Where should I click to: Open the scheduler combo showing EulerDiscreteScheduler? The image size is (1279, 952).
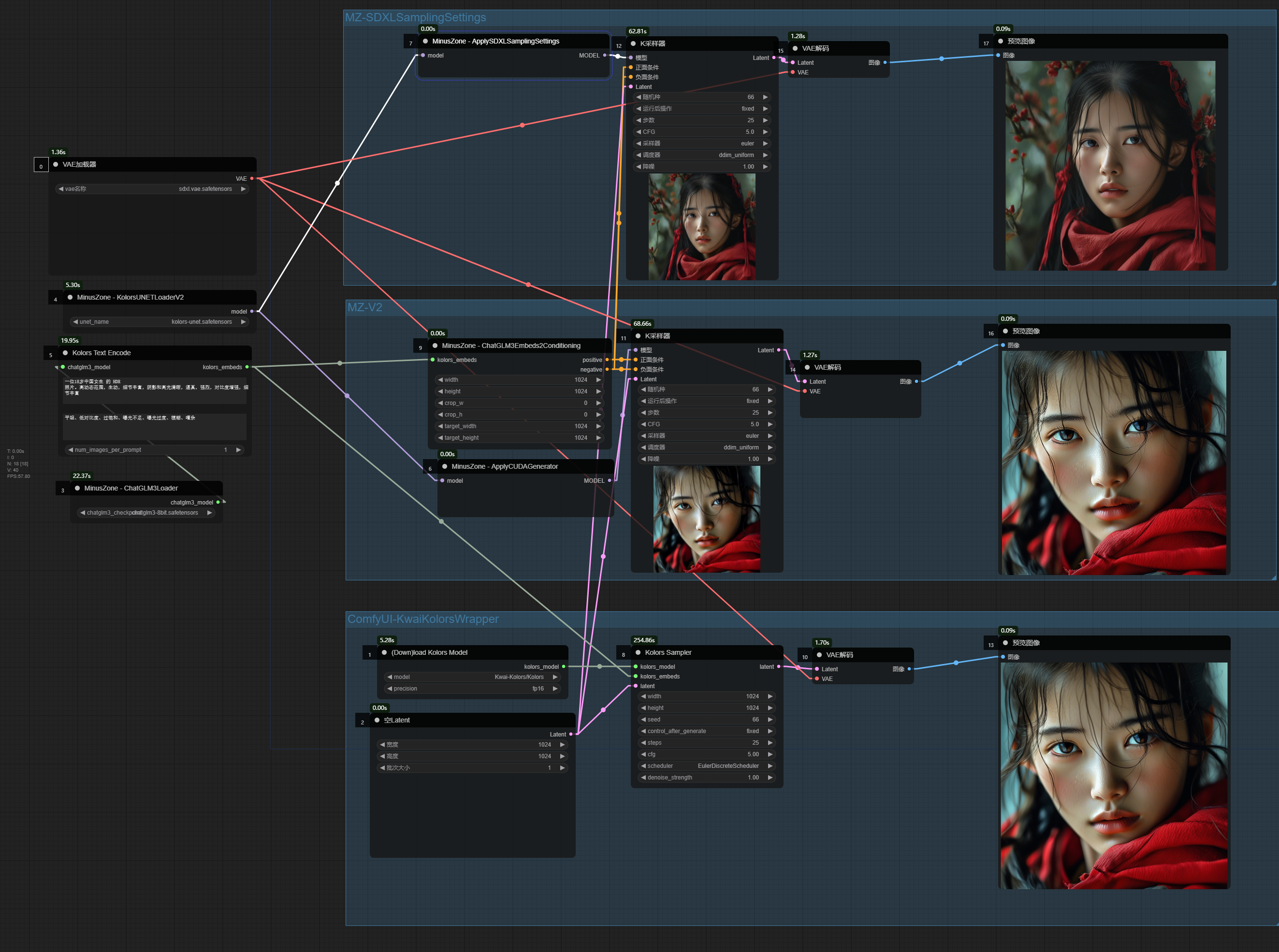click(x=707, y=766)
